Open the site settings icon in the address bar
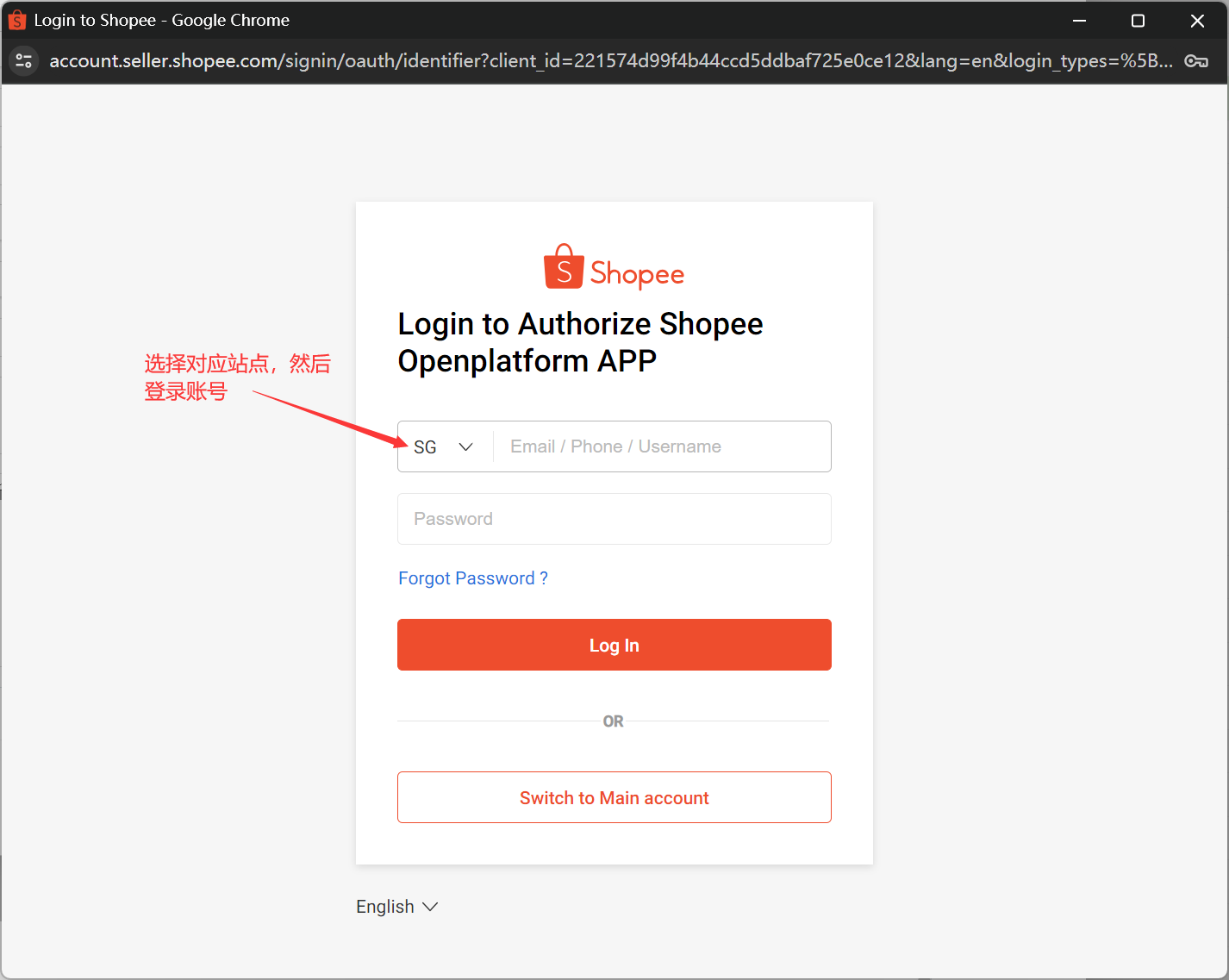Screen dimensions: 1229x980 tap(23, 60)
